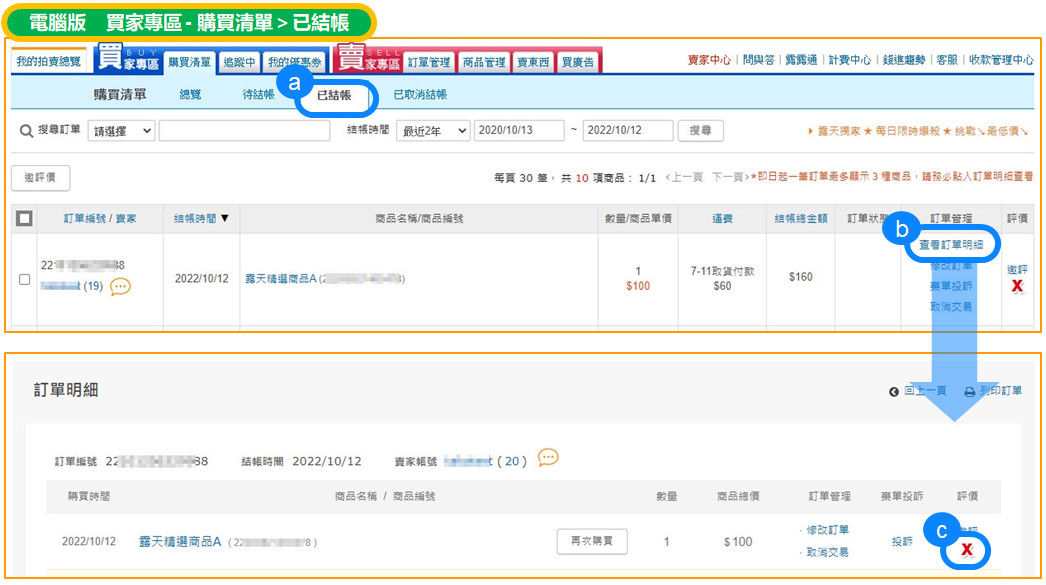Click the printer icon for 列印訂單
The image size is (1046, 585).
(x=969, y=392)
